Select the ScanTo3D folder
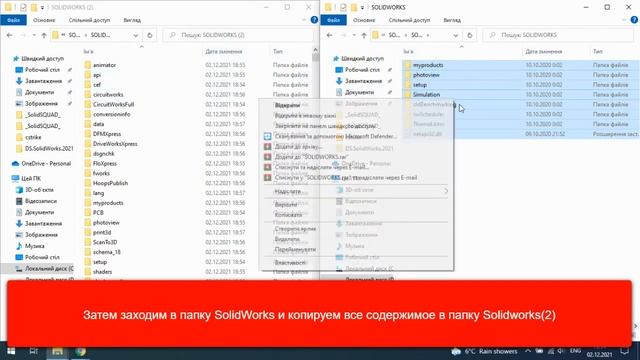 (104, 242)
